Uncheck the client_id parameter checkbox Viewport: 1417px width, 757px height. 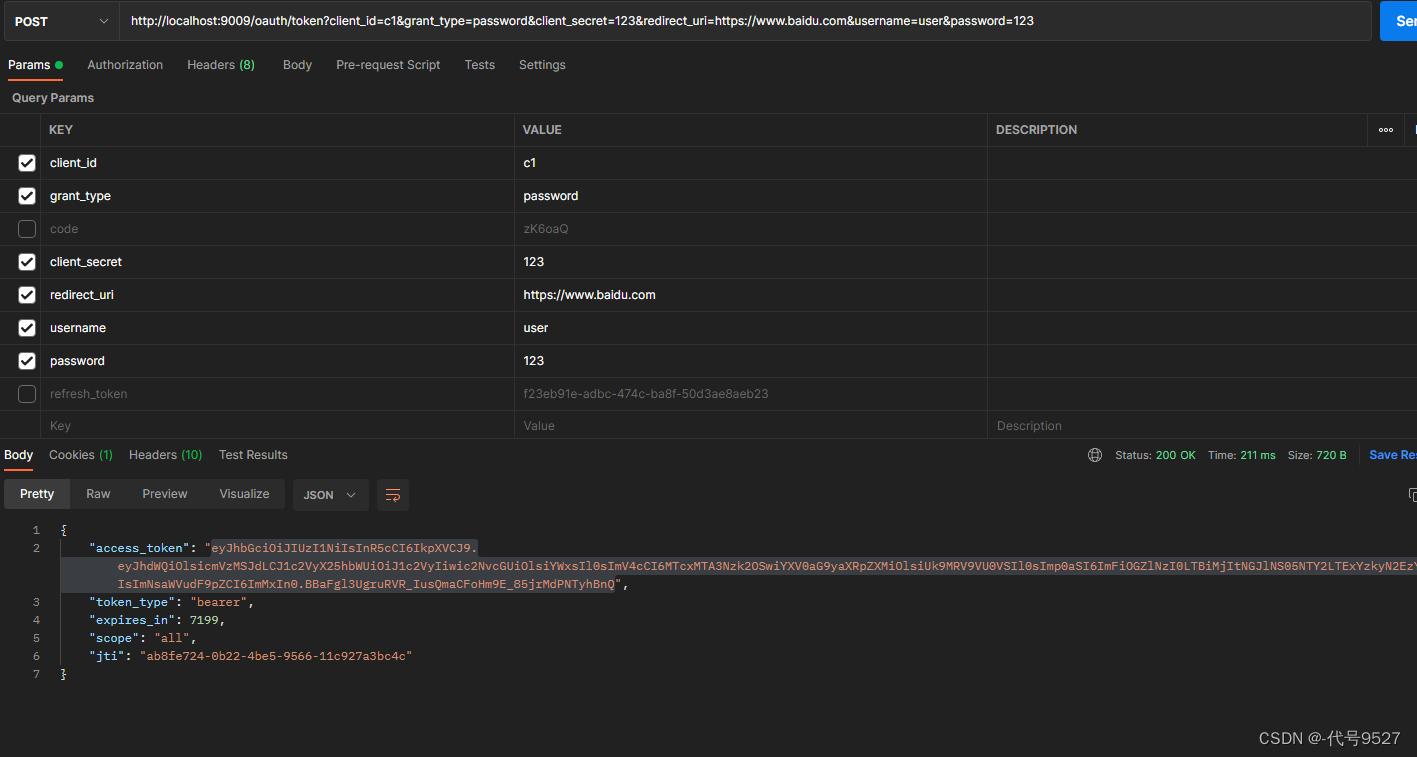(x=27, y=163)
